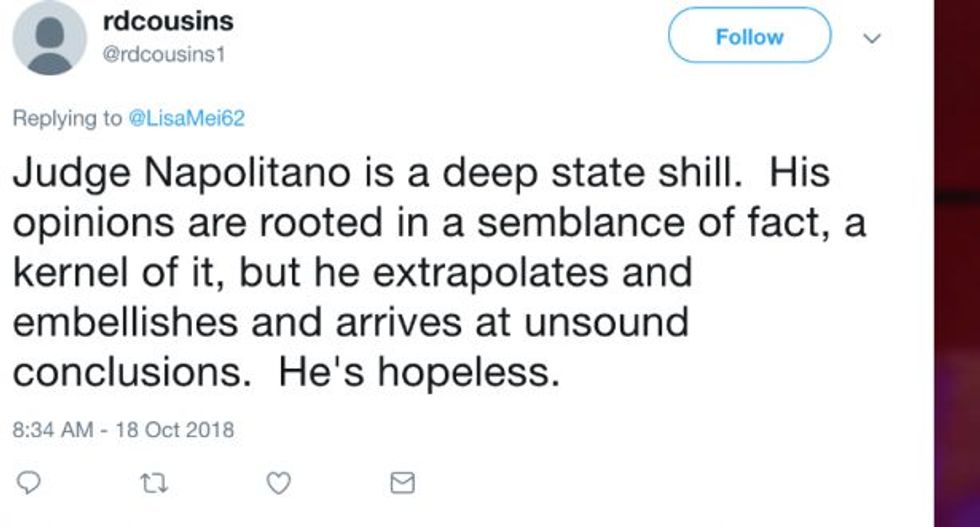This screenshot has height=527, width=980.
Task: Click the line "kernel of it, but he extrapolates"
Action: click(x=352, y=273)
